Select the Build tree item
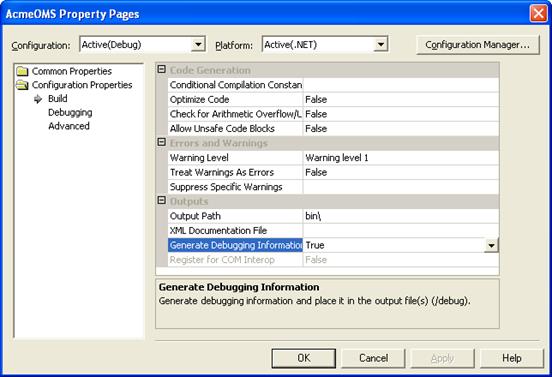This screenshot has height=377, width=552. pyautogui.click(x=58, y=99)
